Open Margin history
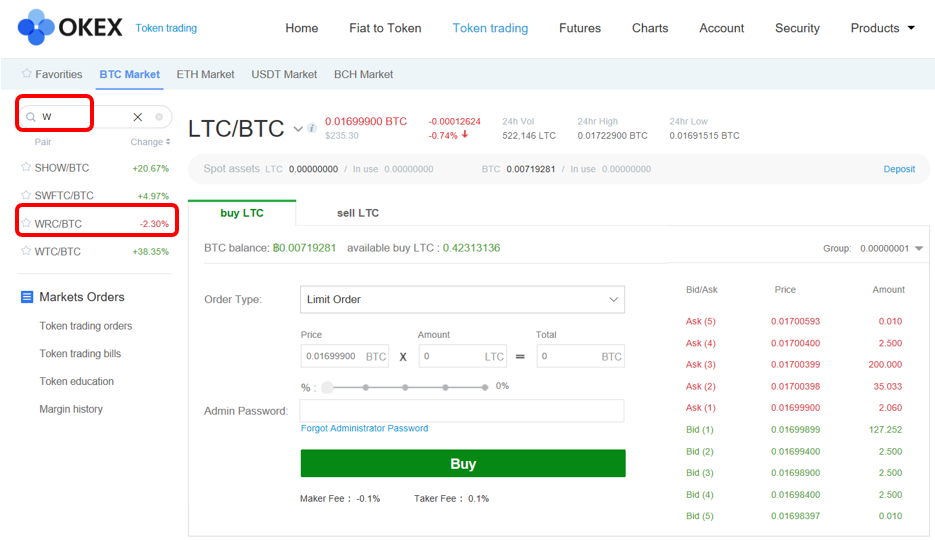 [x=71, y=409]
